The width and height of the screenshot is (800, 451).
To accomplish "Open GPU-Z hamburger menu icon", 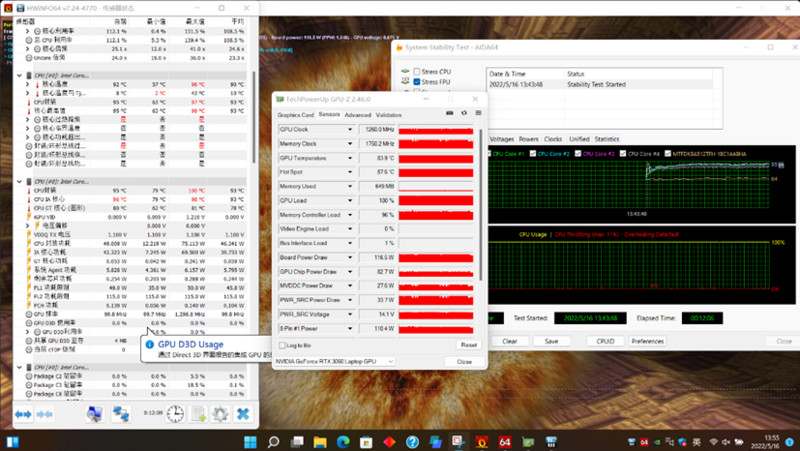I will [478, 113].
